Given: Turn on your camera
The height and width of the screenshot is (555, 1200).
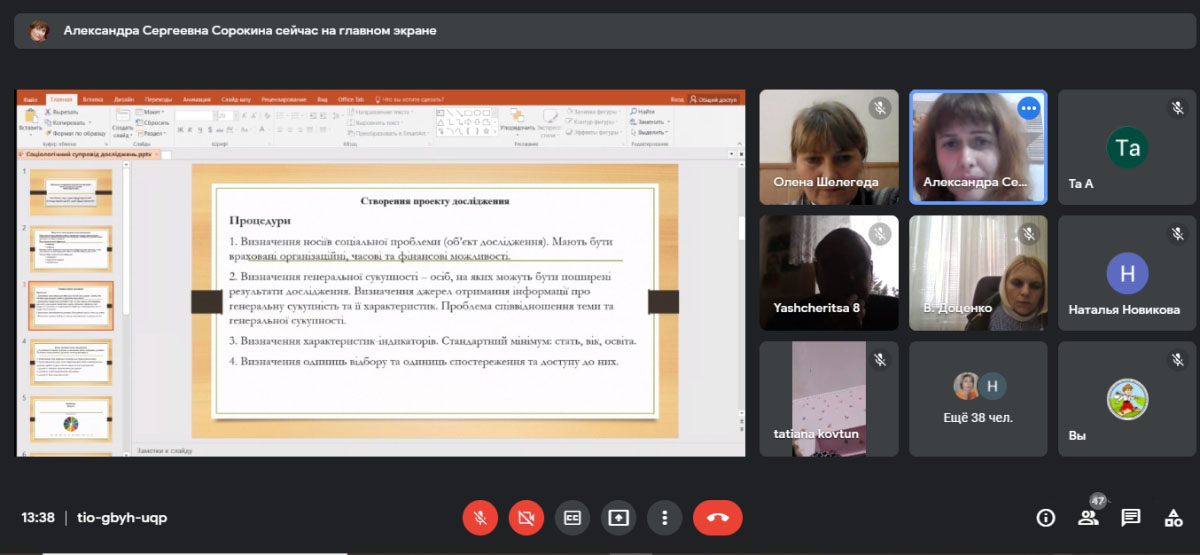Looking at the screenshot, I should [x=526, y=518].
